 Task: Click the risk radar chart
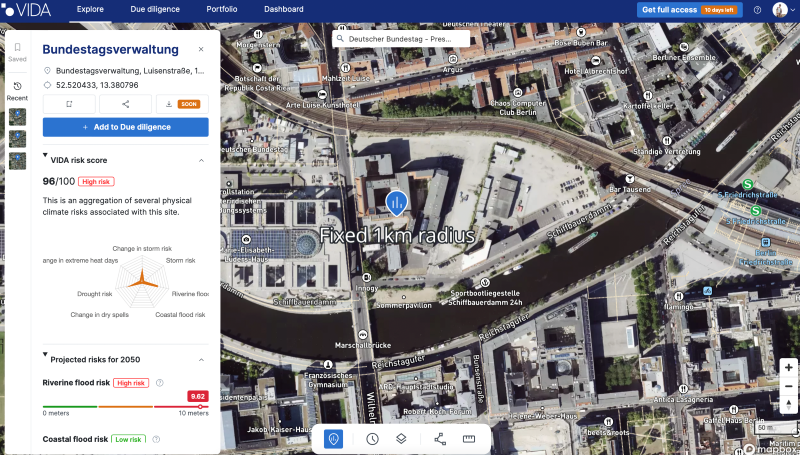point(142,282)
